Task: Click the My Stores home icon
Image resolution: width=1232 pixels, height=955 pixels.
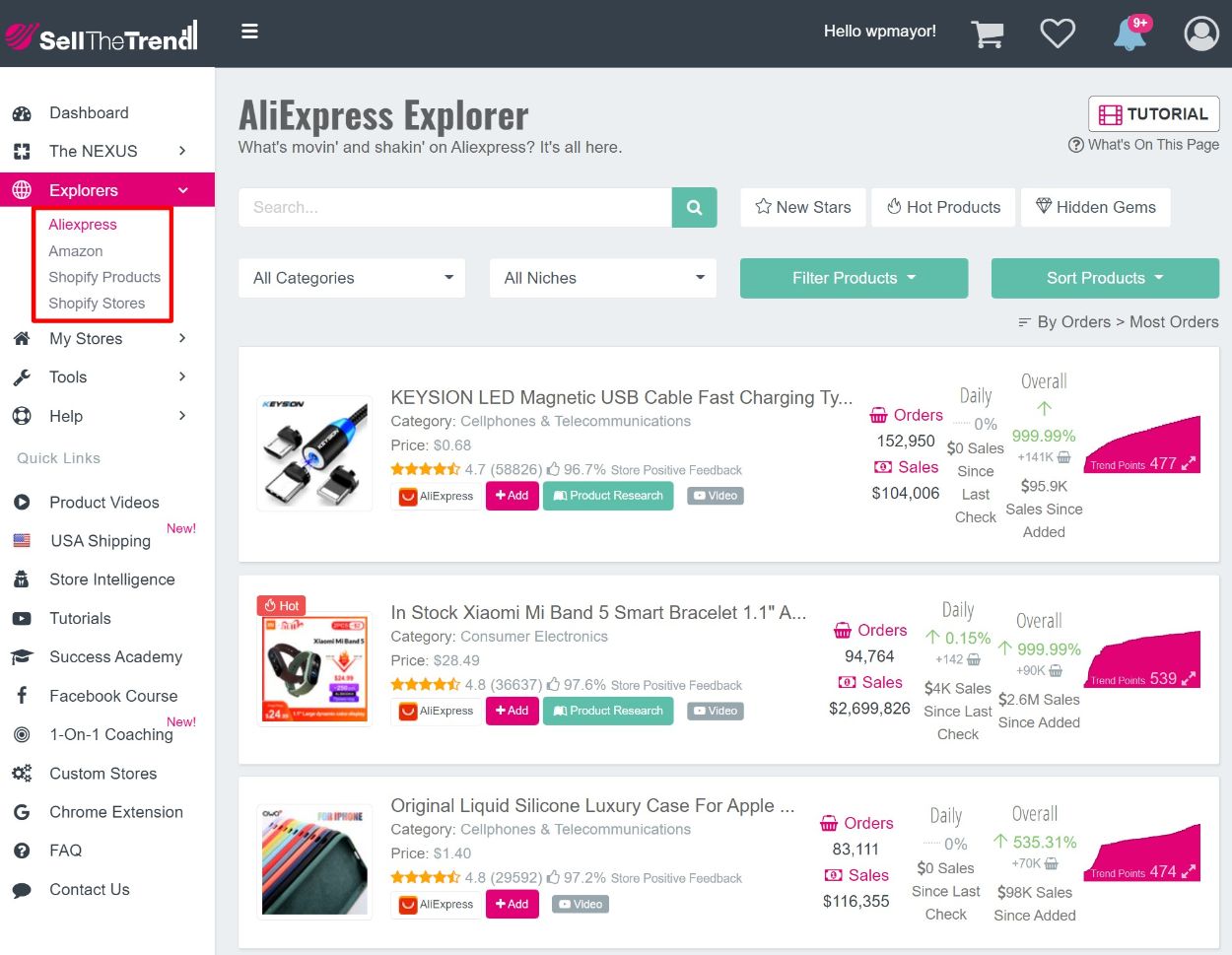Action: tap(22, 339)
